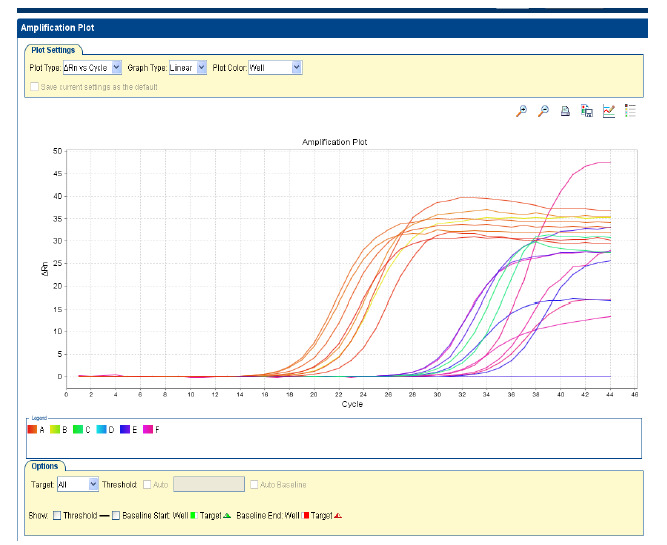Select the Options tab
The width and height of the screenshot is (667, 545).
point(44,466)
